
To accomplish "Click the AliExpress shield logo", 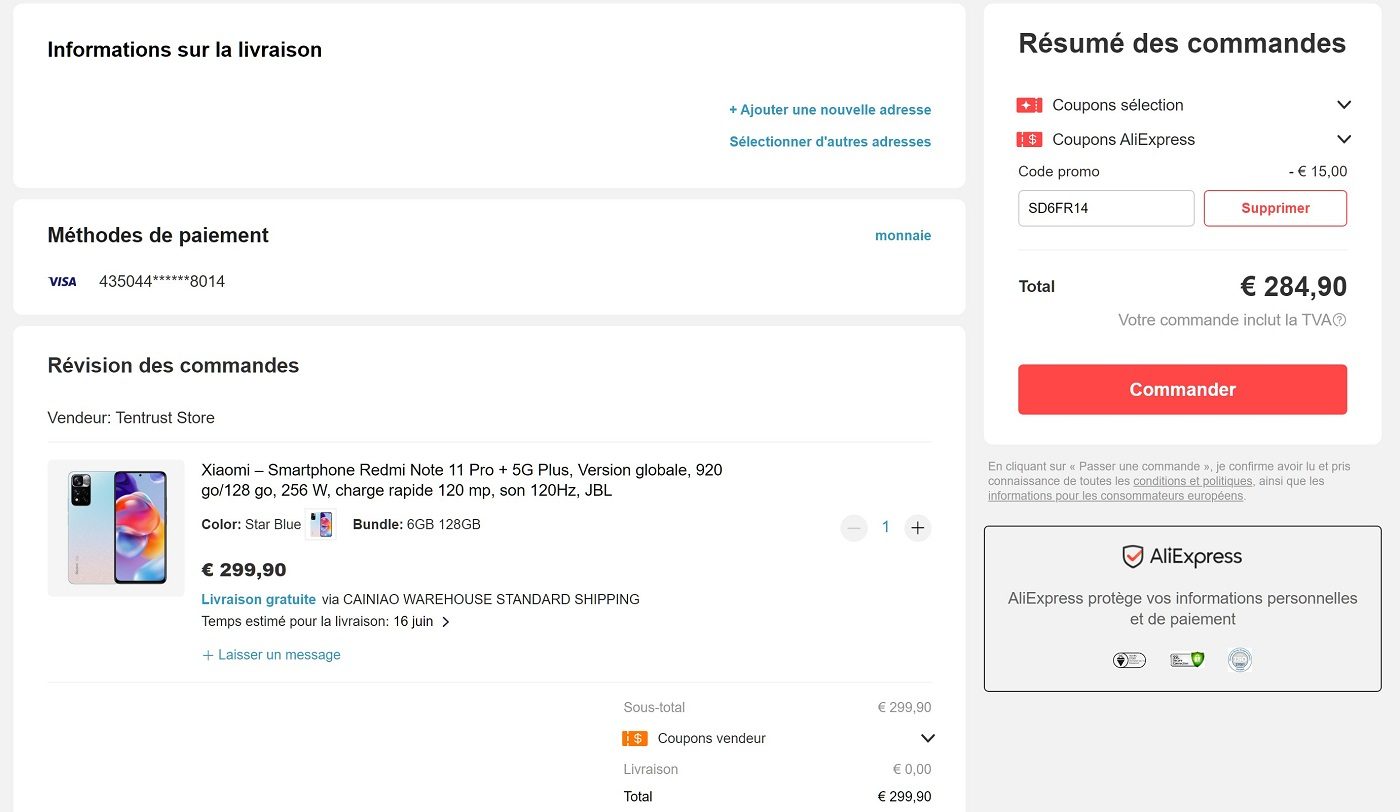I will [x=1133, y=557].
